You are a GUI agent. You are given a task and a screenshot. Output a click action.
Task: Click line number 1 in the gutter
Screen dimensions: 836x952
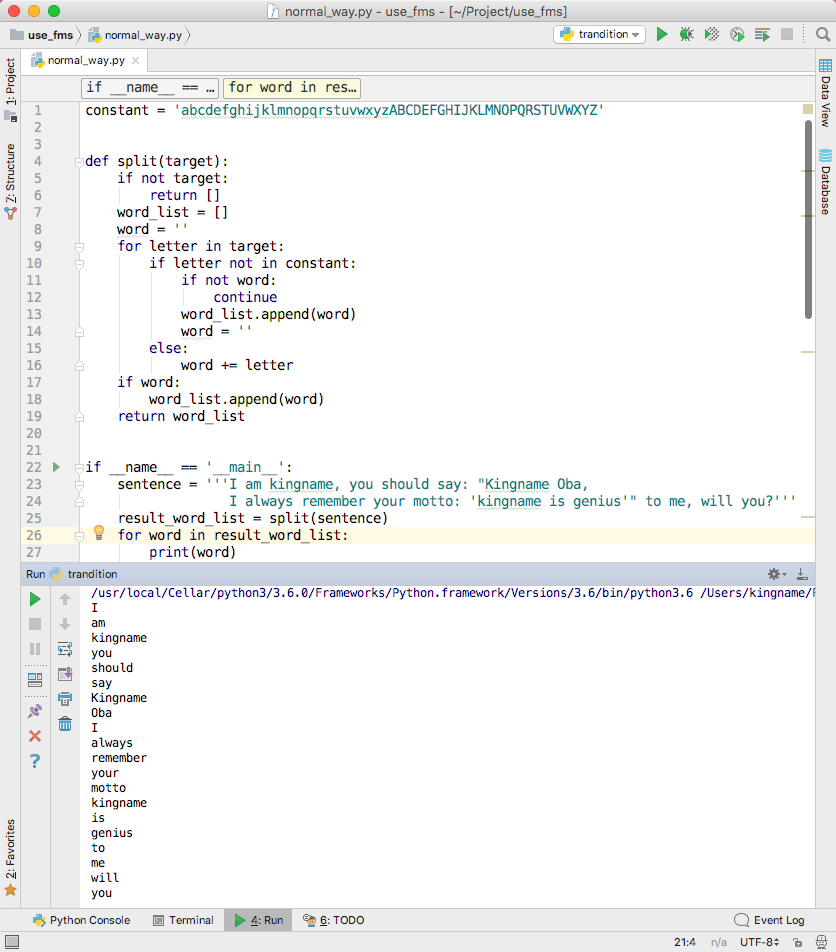pos(38,110)
